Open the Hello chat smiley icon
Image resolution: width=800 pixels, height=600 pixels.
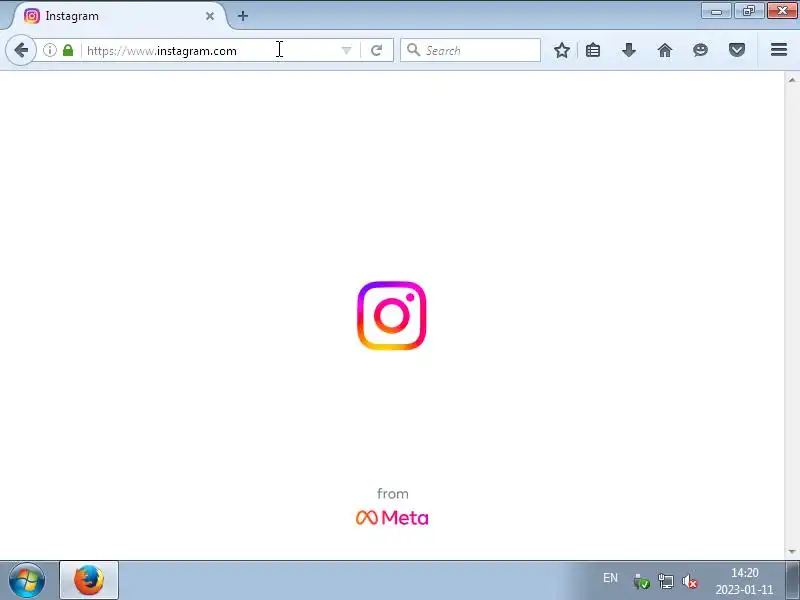(x=701, y=50)
